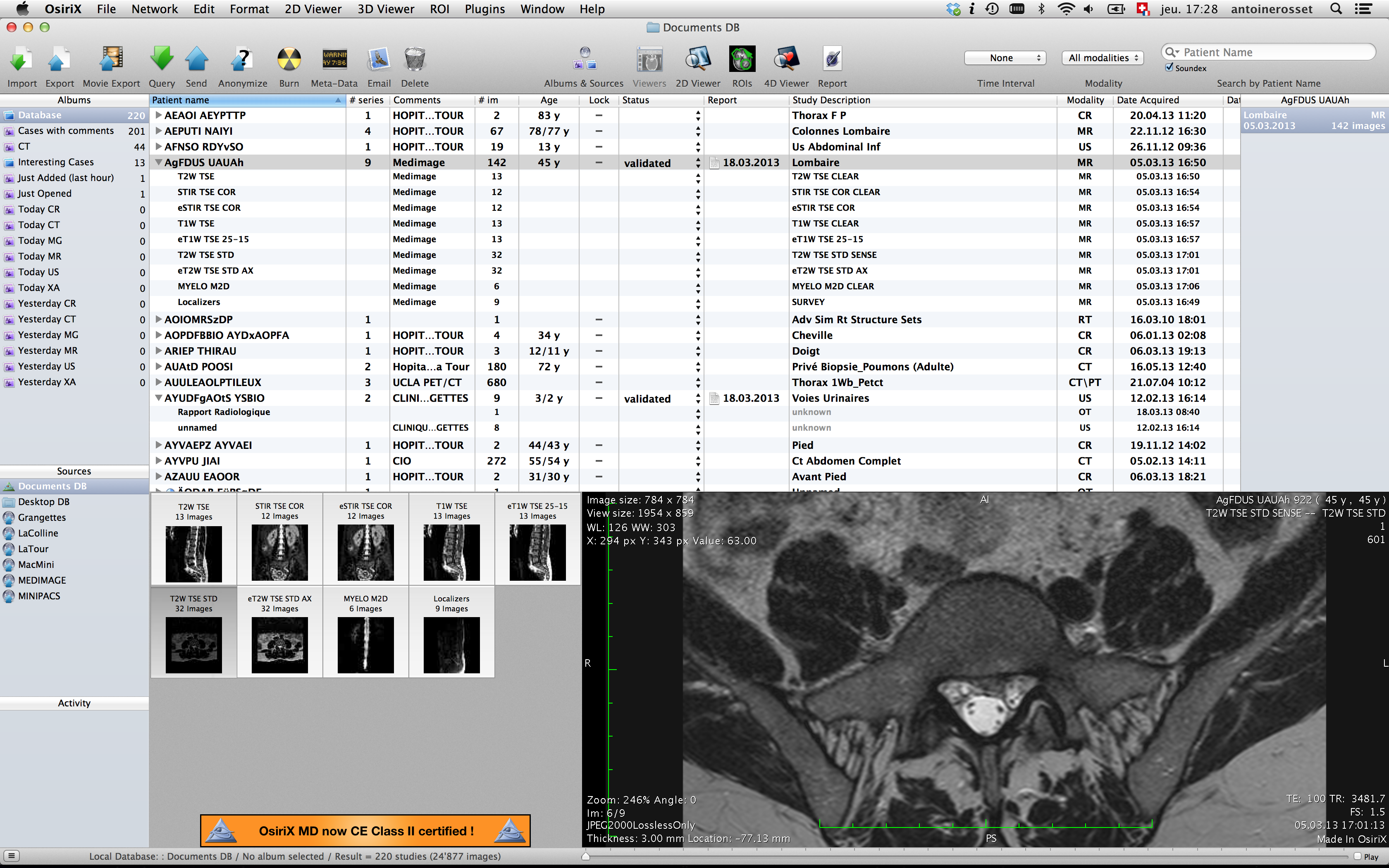Select the AUAtD POOSI study row
1389x868 pixels.
pyautogui.click(x=694, y=367)
